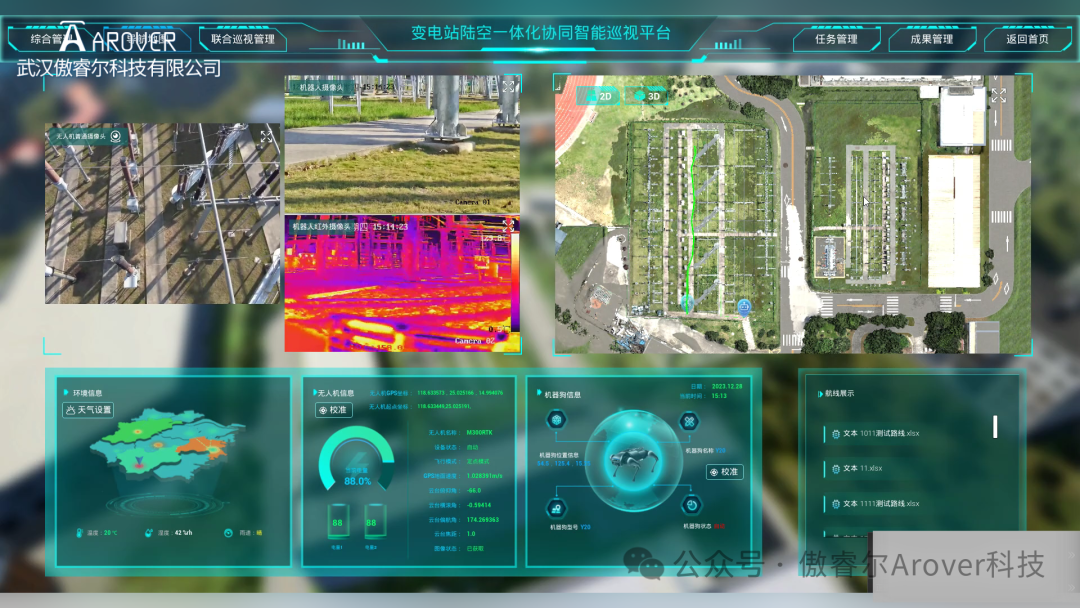Click the robot dog position info hexagon icon
The width and height of the screenshot is (1080, 608).
point(558,423)
